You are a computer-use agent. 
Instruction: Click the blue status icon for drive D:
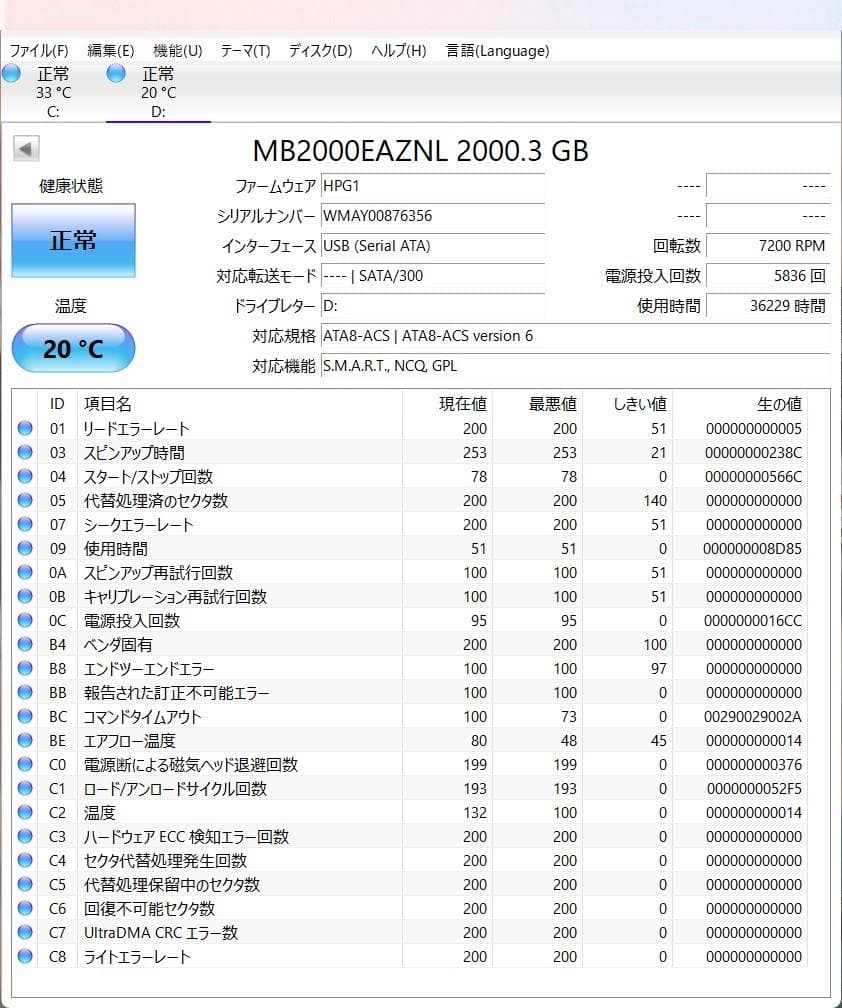[x=116, y=73]
